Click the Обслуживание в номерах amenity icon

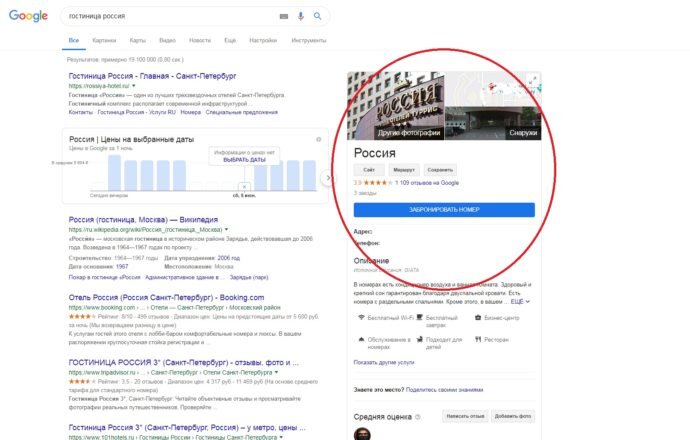361,339
